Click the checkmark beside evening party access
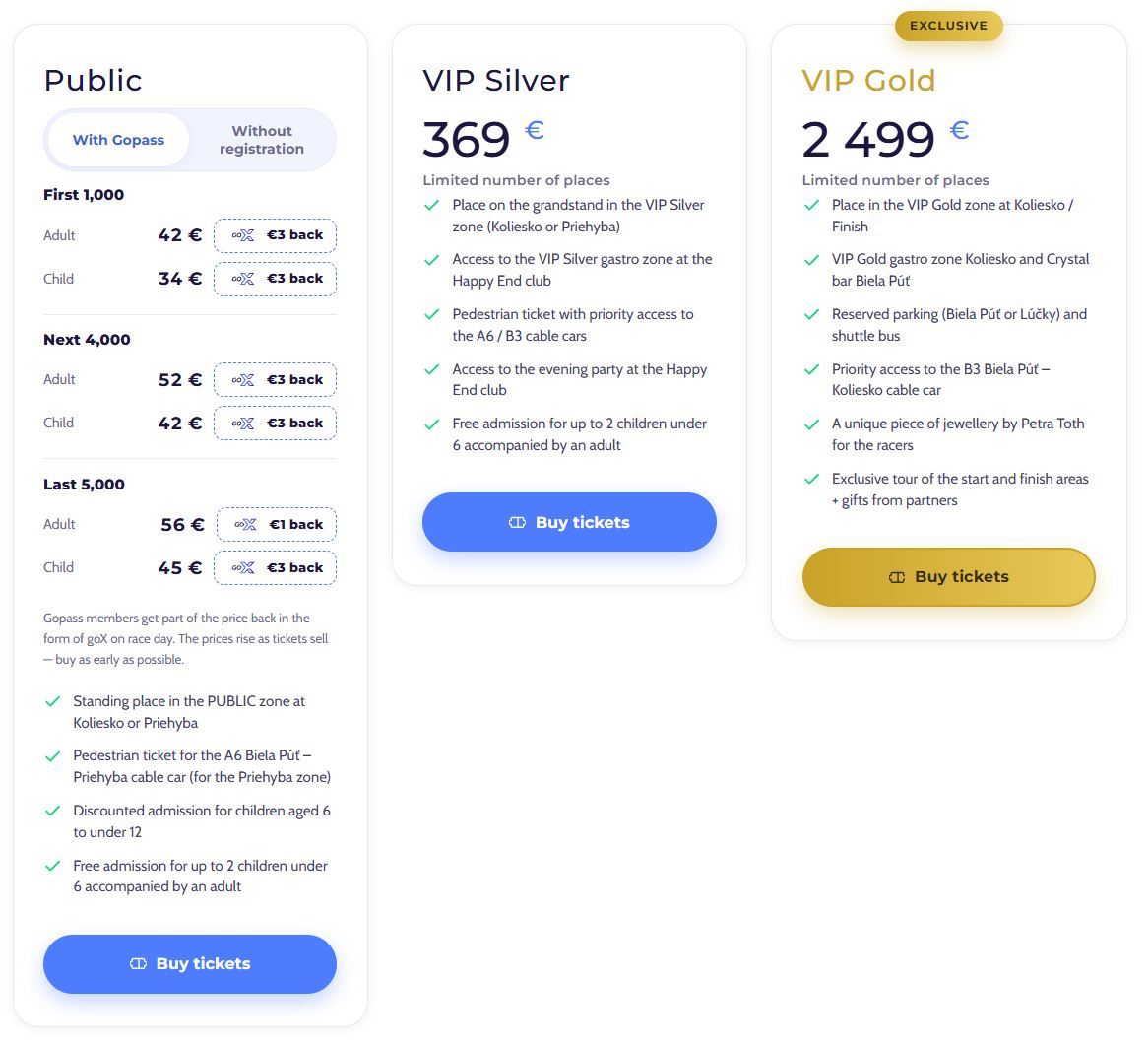Viewport: 1148px width, 1043px height. (432, 370)
